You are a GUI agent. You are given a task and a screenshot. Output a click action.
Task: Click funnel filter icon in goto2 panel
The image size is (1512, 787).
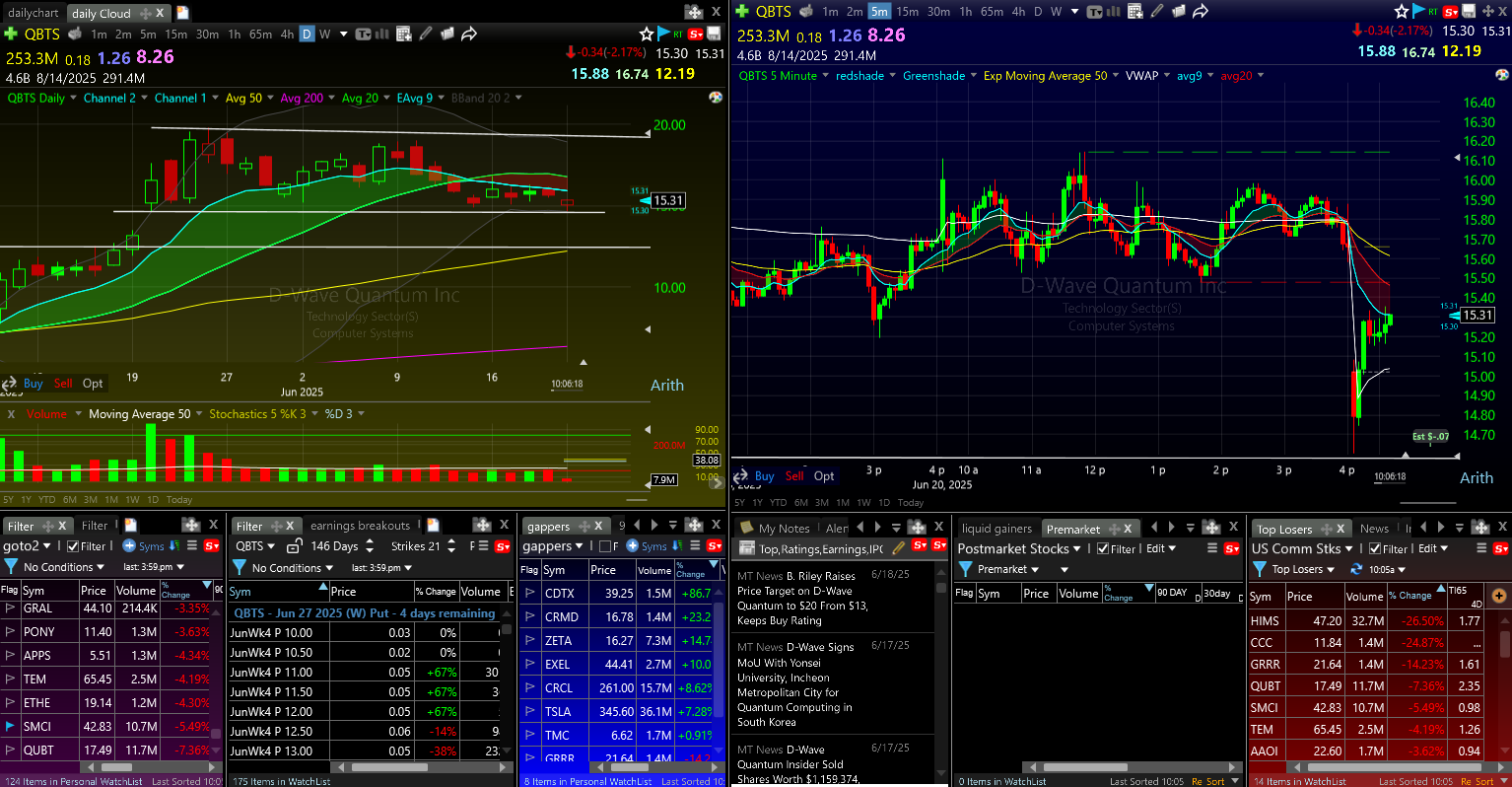(x=11, y=567)
